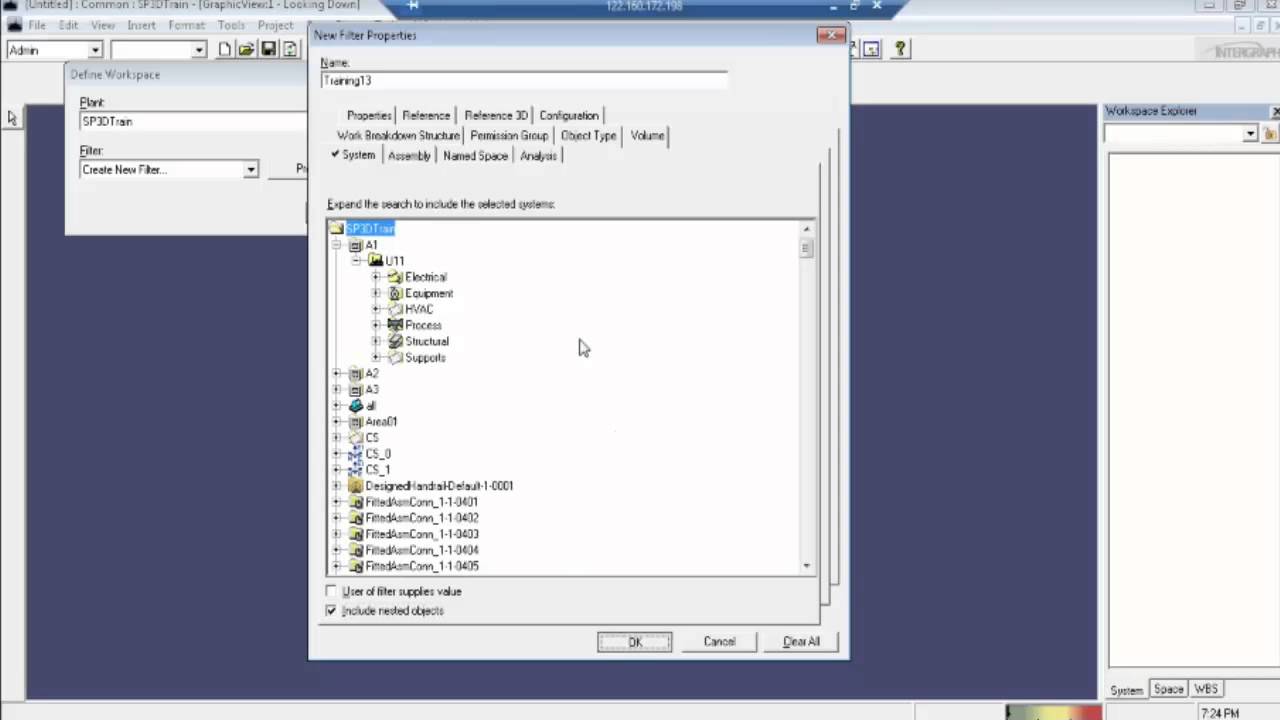
Task: Click the Area01 system icon
Action: coord(356,422)
